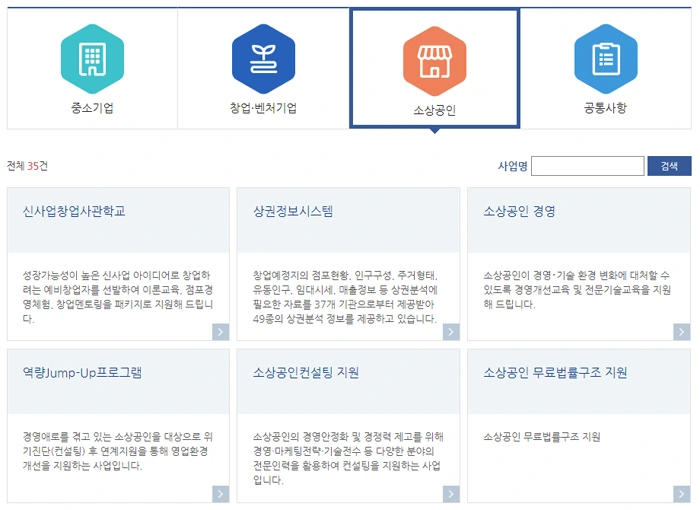Open the 소상공인 경영 card title
Viewport: 700px width, 510px height.
click(x=519, y=211)
